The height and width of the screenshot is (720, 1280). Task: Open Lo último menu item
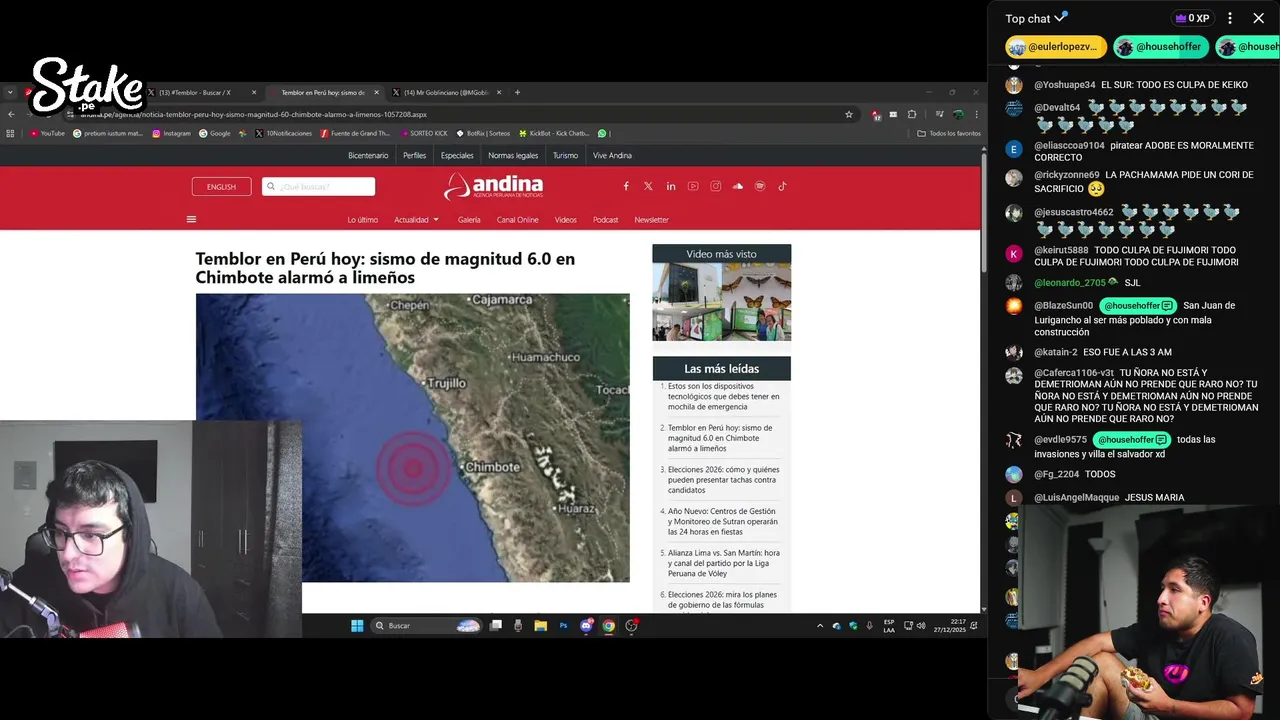click(363, 220)
